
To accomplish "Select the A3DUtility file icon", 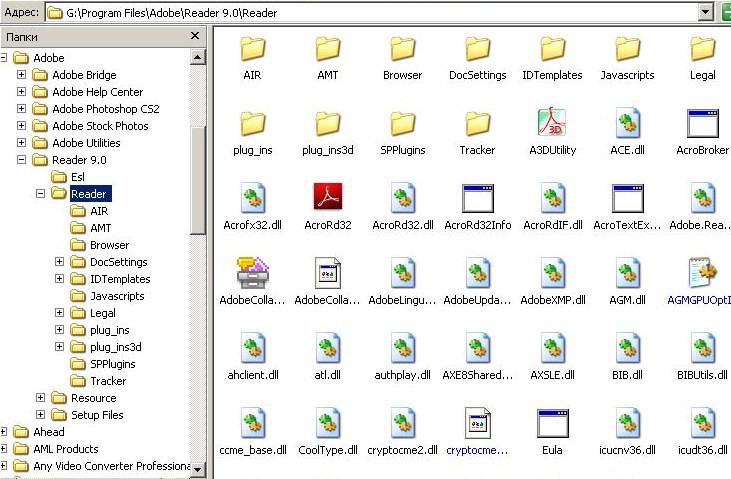I will click(x=552, y=123).
